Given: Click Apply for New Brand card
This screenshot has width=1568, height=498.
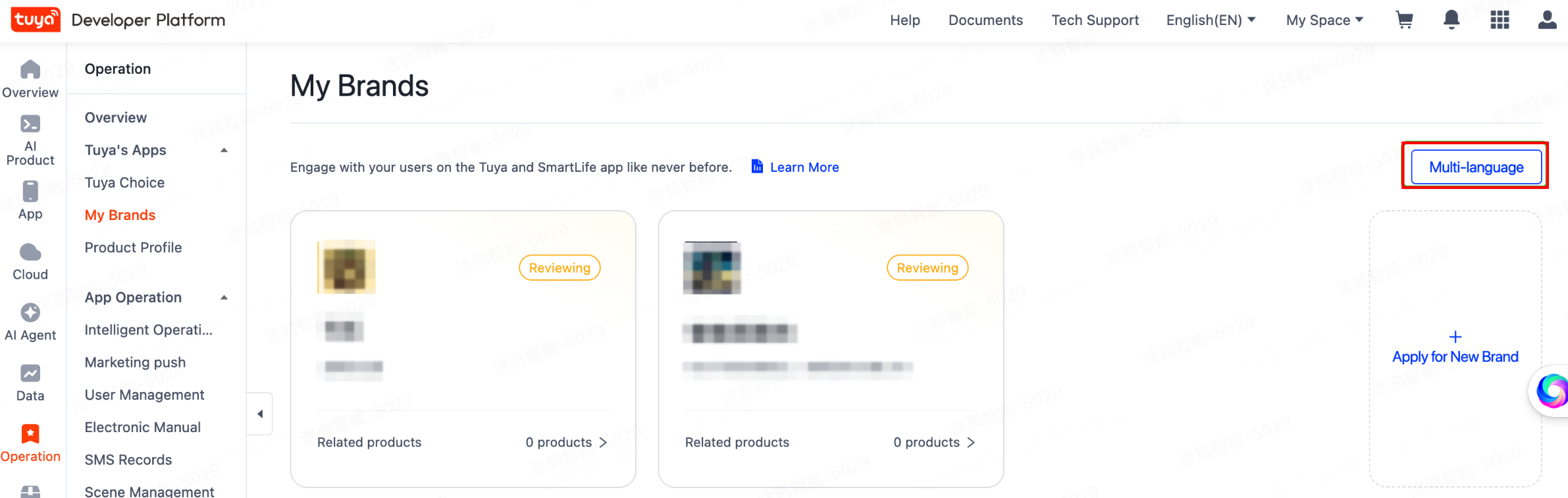Looking at the screenshot, I should (x=1455, y=349).
